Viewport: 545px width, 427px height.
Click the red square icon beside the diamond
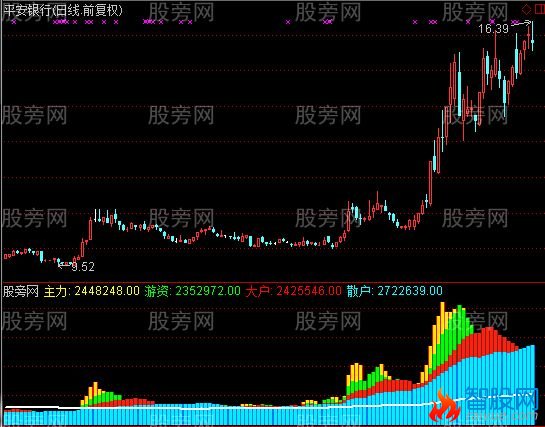[539, 9]
